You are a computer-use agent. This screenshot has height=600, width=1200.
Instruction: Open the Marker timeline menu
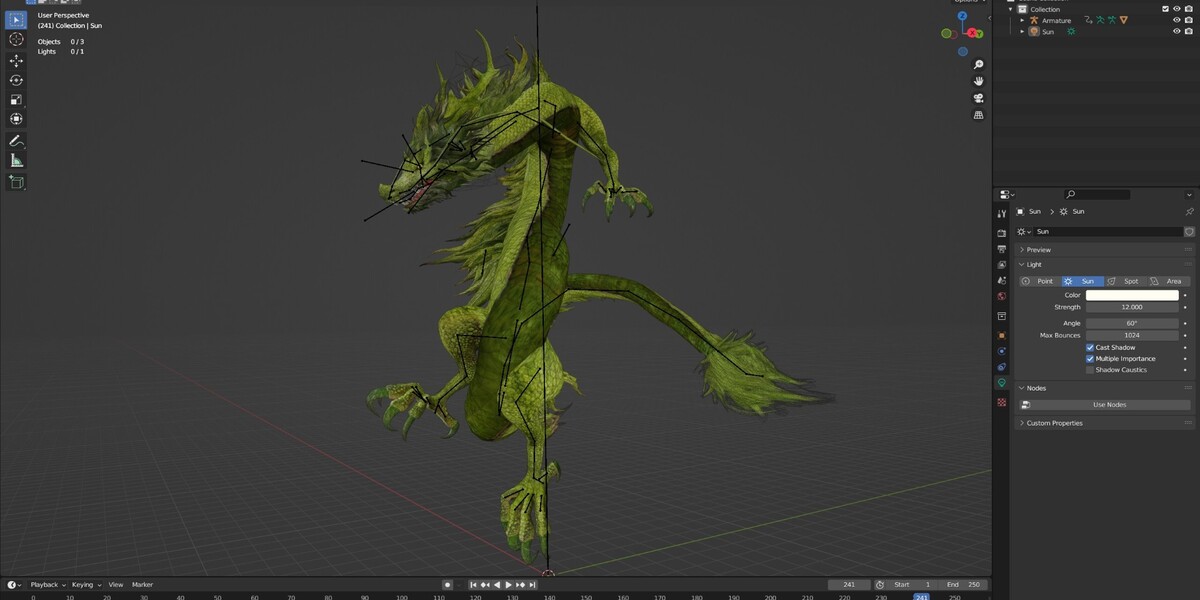pyautogui.click(x=143, y=584)
